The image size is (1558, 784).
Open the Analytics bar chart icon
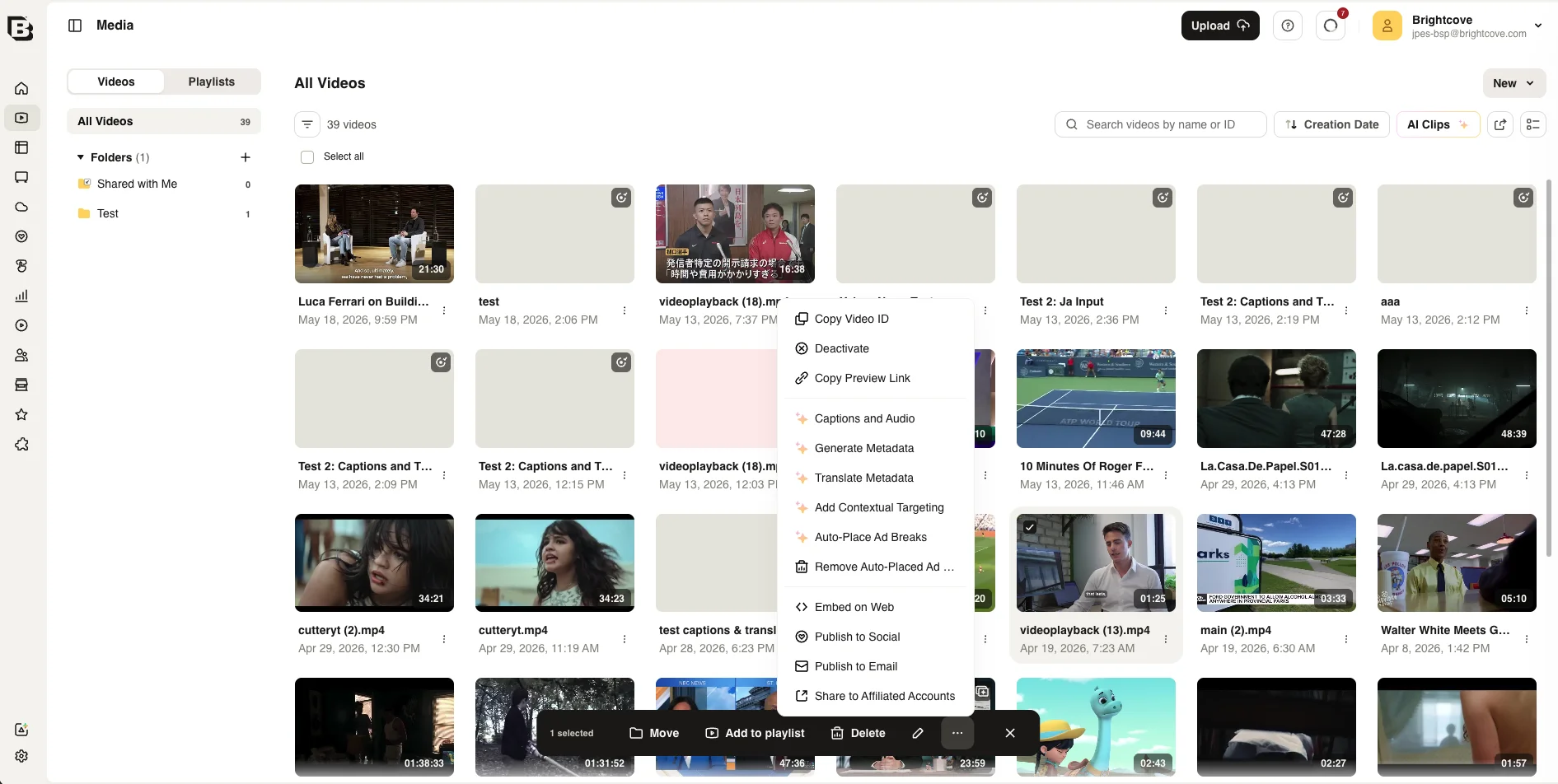click(x=22, y=296)
